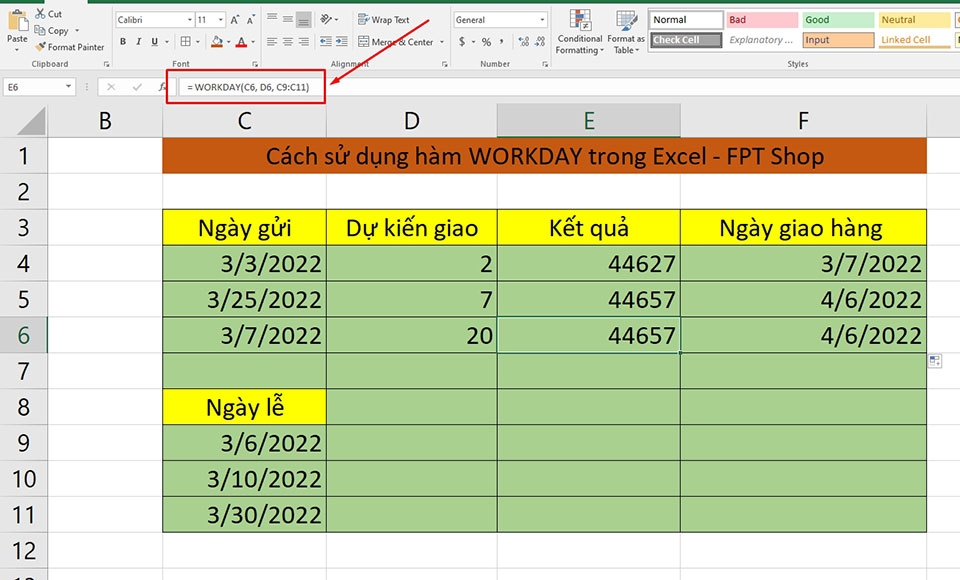This screenshot has height=580, width=960.
Task: Toggle Underline formatting
Action: click(154, 42)
